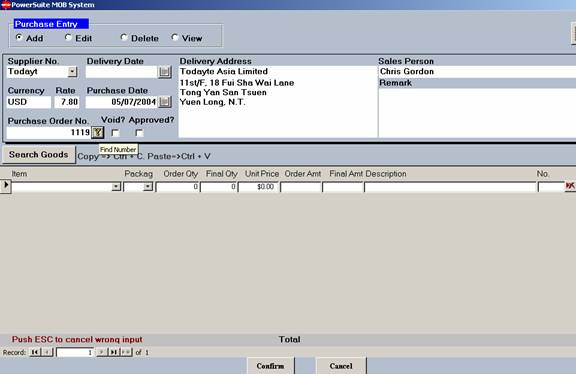The height and width of the screenshot is (374, 576).
Task: Click the Delivery Date input field
Action: (x=122, y=72)
